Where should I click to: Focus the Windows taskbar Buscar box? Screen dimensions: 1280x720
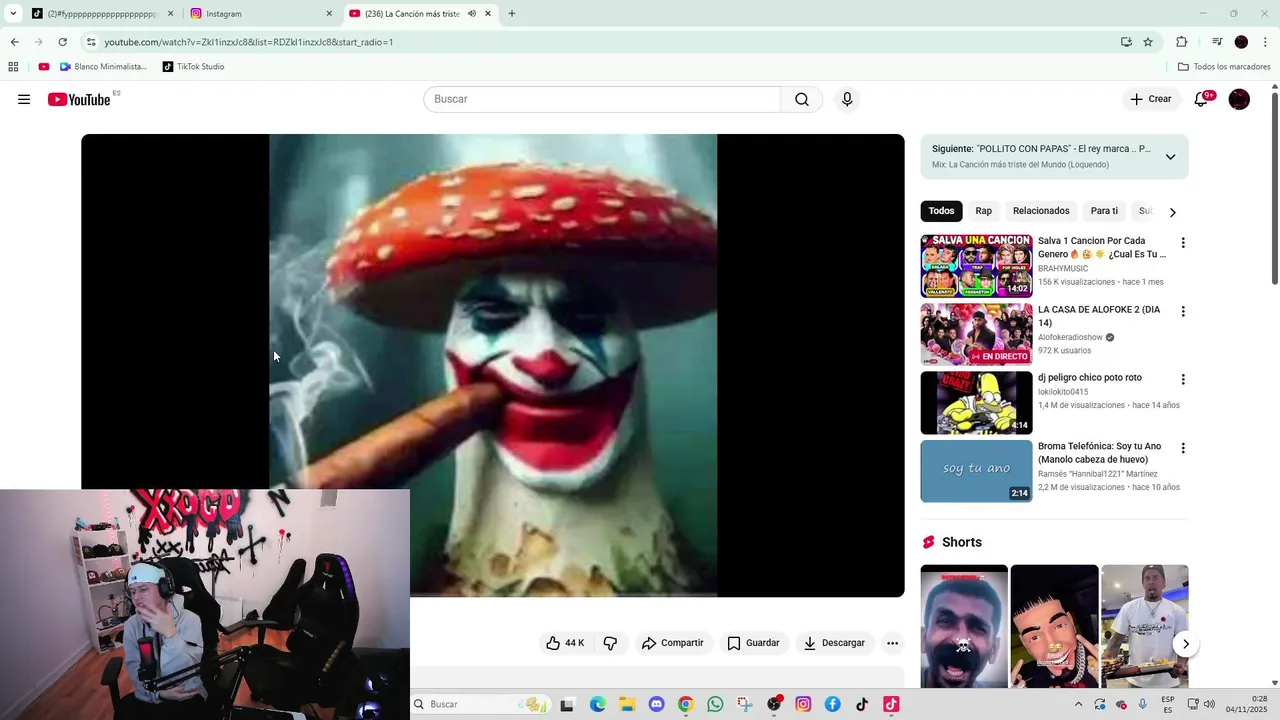(482, 704)
